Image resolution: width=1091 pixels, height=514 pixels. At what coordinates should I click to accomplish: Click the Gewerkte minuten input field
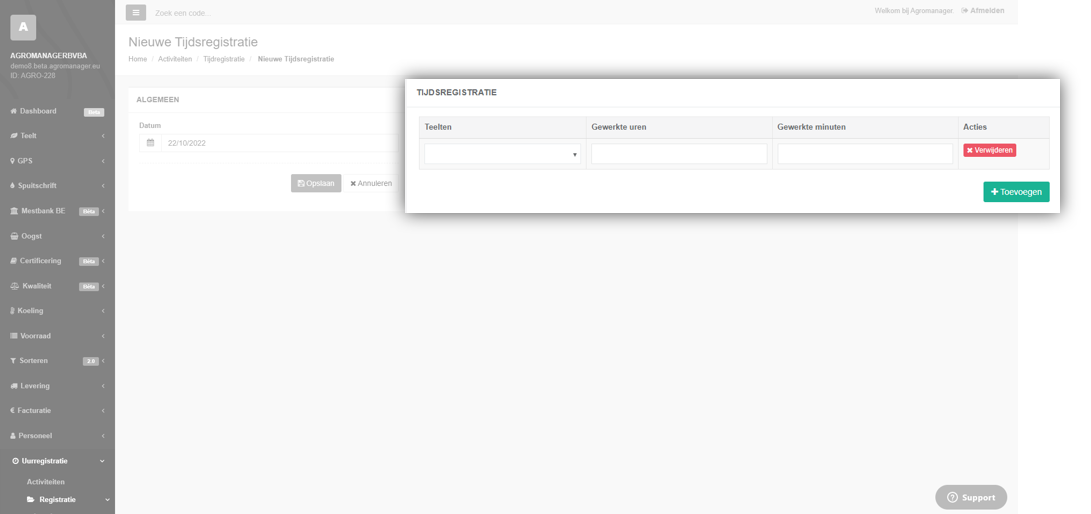coord(865,154)
